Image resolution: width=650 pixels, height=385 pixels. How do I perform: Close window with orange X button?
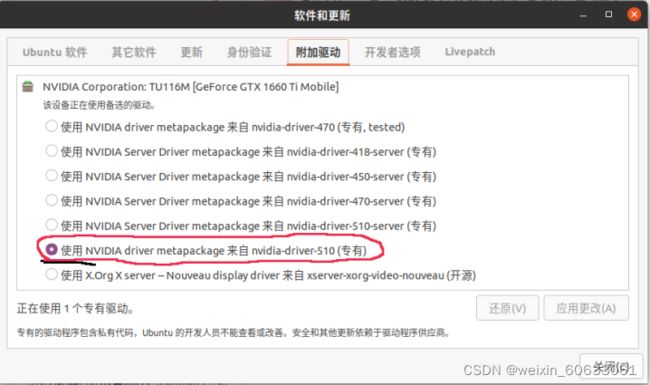(634, 15)
